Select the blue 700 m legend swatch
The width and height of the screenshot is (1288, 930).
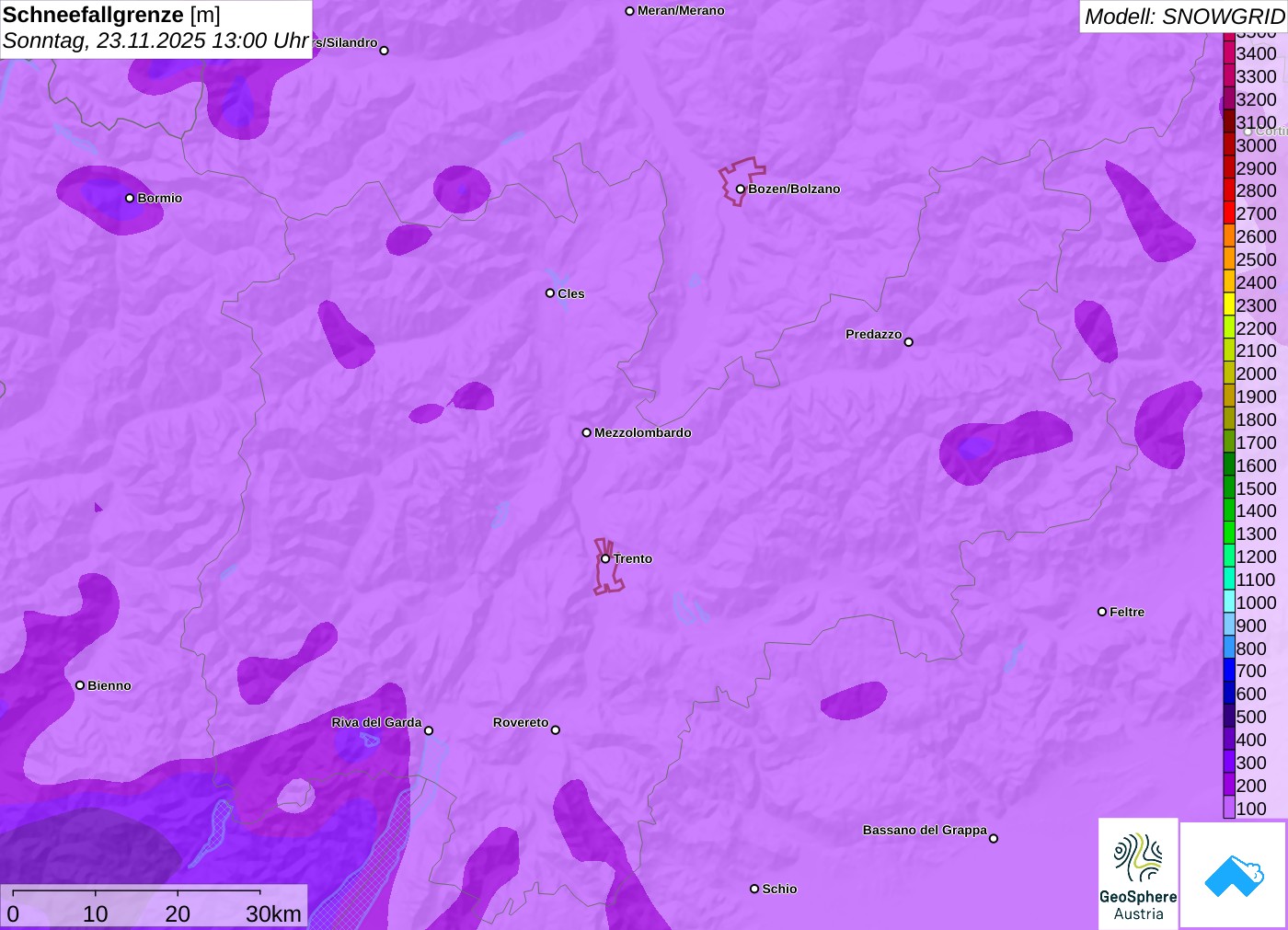[1229, 671]
